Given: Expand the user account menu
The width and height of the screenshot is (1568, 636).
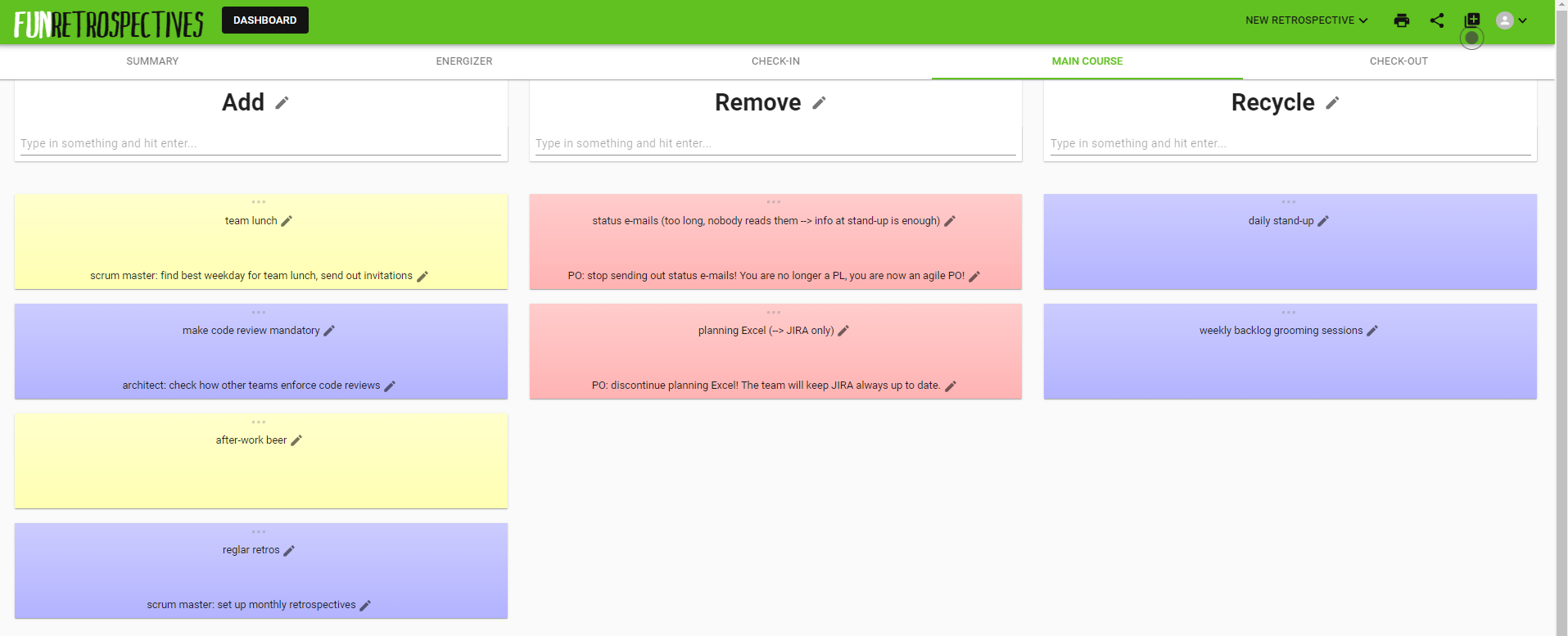Looking at the screenshot, I should pyautogui.click(x=1512, y=20).
